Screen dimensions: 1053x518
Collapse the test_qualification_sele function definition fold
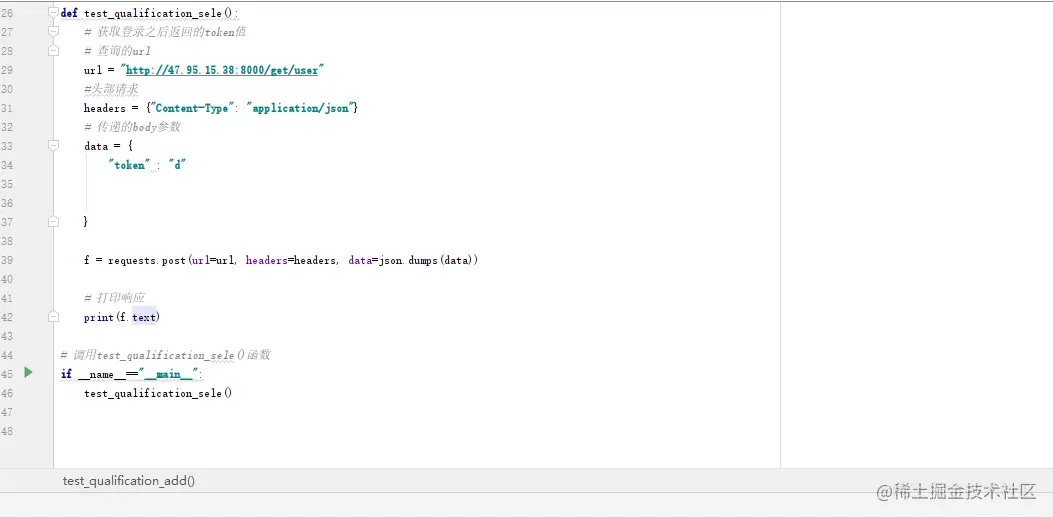pyautogui.click(x=54, y=12)
